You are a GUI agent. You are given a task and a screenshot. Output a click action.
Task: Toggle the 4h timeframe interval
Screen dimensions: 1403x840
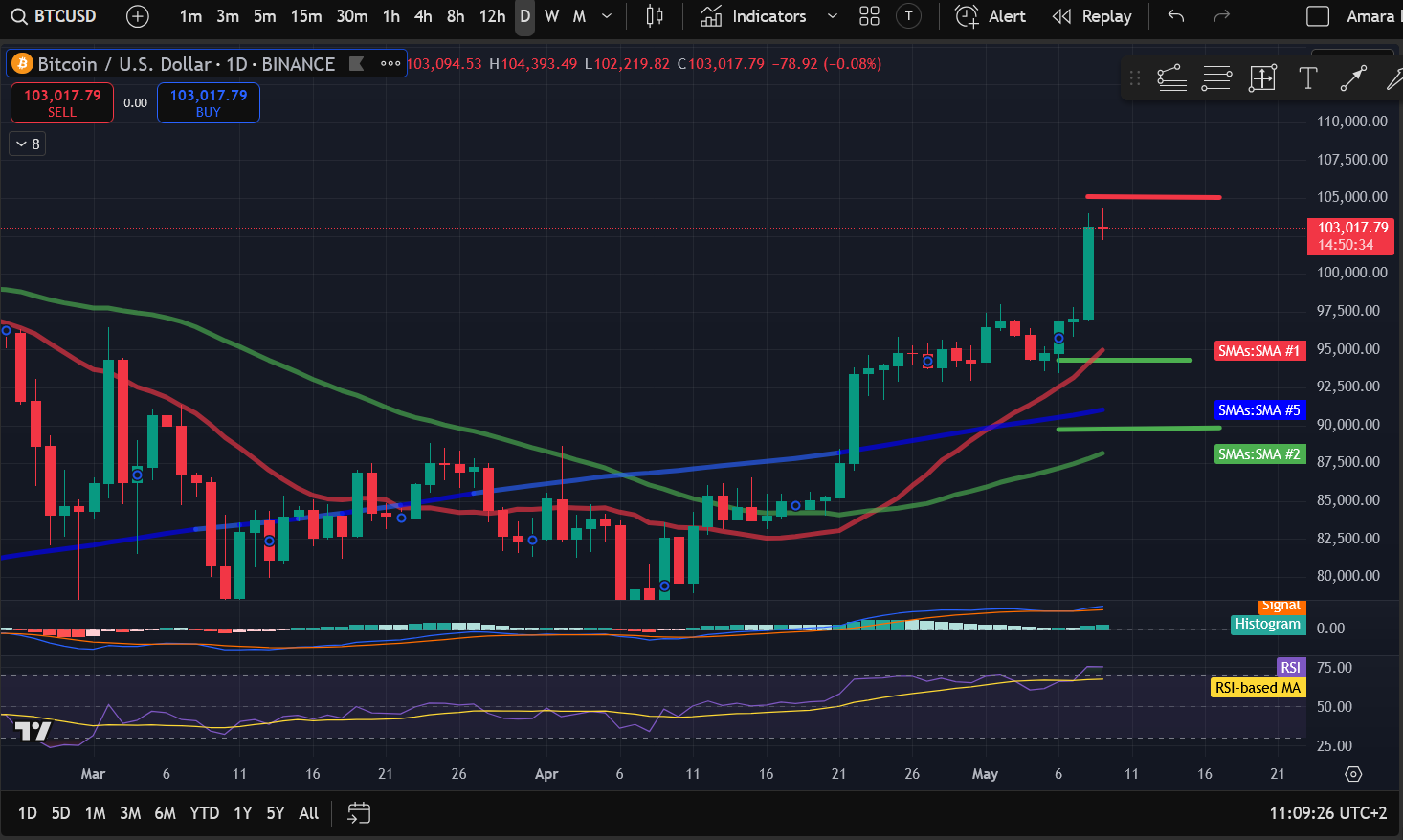pos(423,16)
